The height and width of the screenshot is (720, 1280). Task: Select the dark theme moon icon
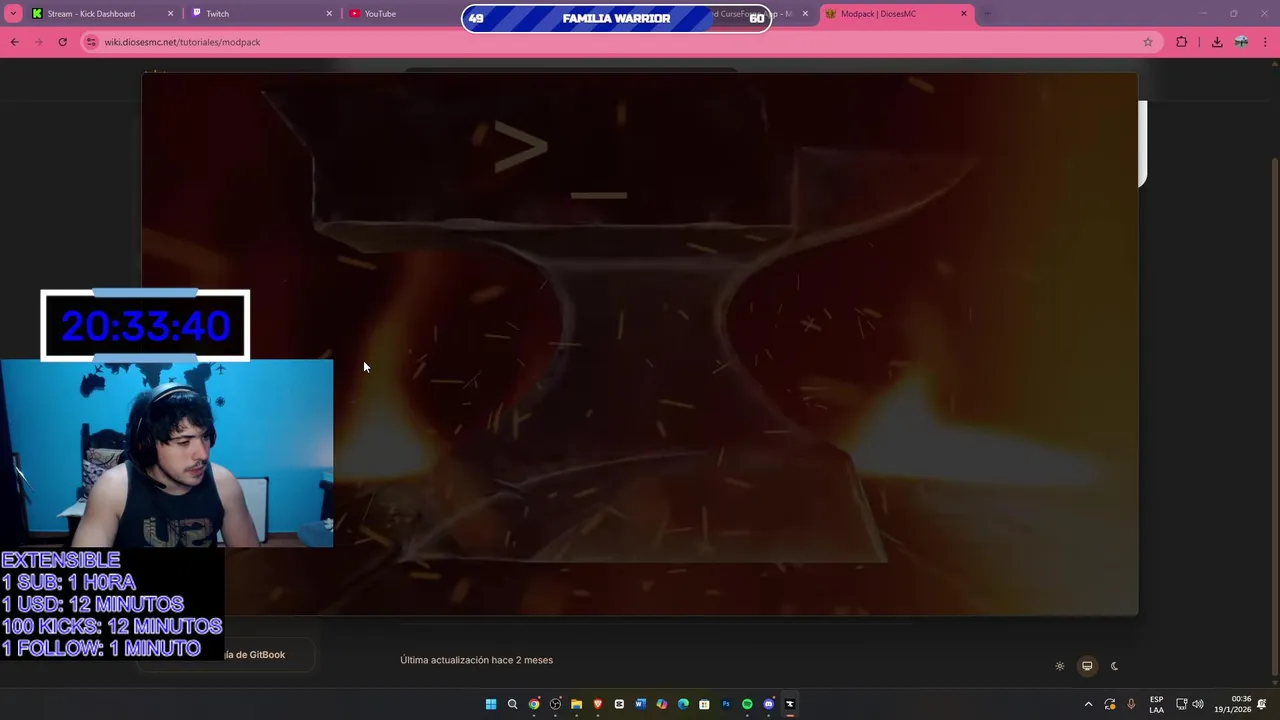[1114, 666]
